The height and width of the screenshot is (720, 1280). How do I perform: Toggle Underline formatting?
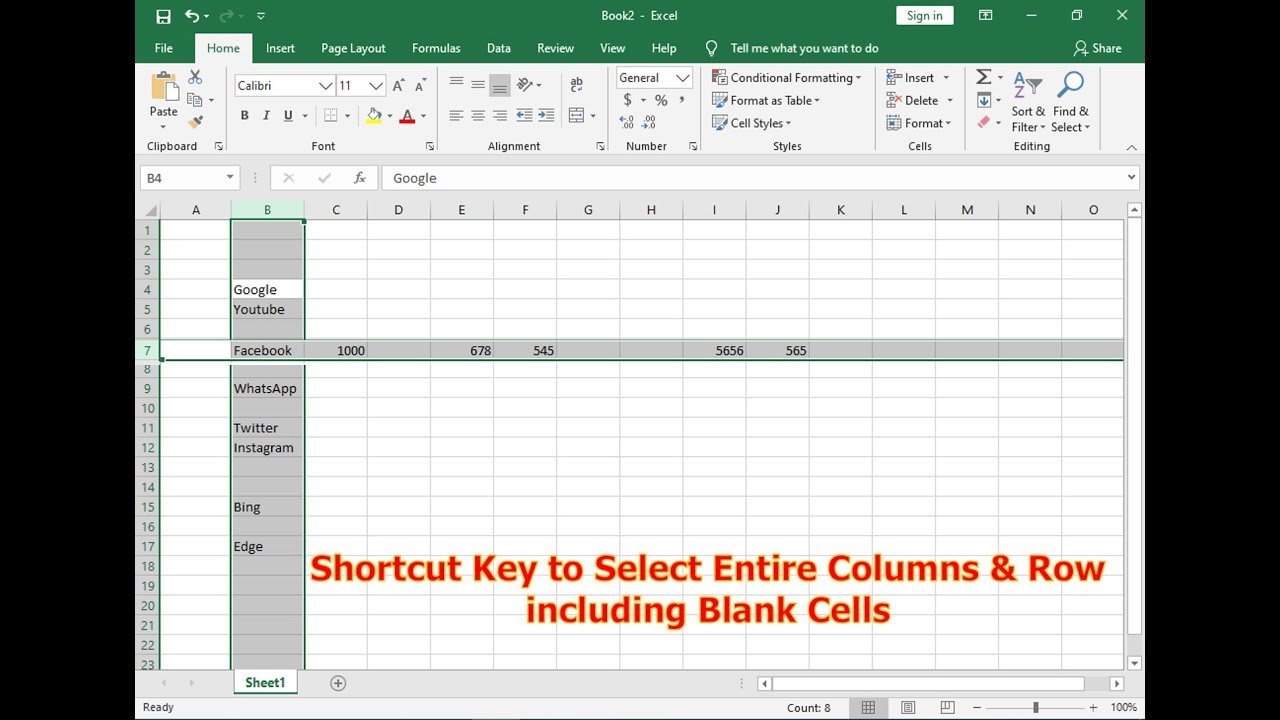(288, 116)
